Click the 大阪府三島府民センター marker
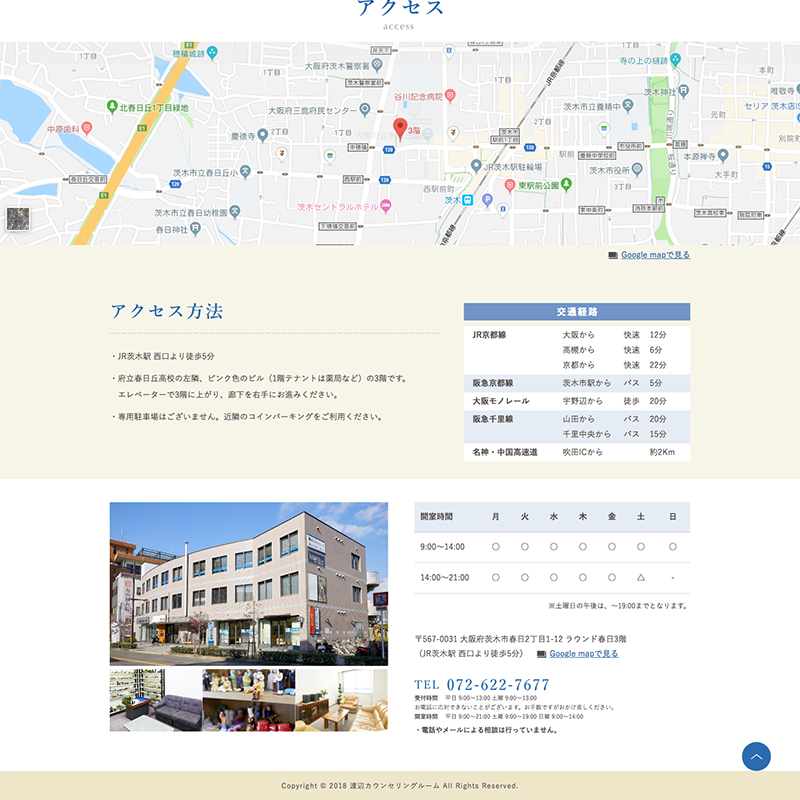 [x=364, y=109]
